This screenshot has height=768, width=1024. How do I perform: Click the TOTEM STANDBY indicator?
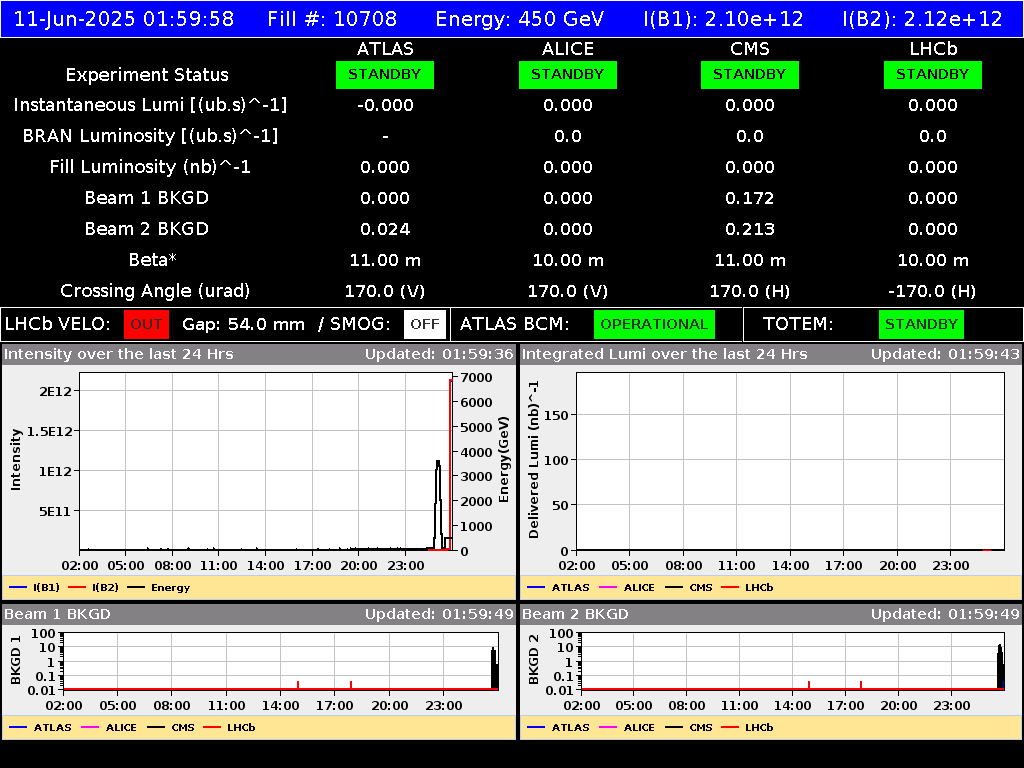coord(921,324)
